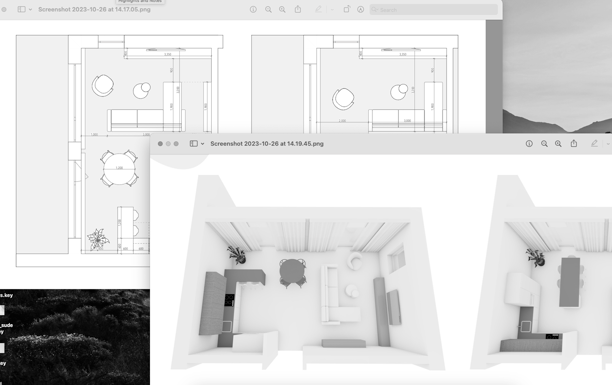Zoom out in the 14.17.05 screenshot window
The height and width of the screenshot is (385, 612).
[x=268, y=9]
